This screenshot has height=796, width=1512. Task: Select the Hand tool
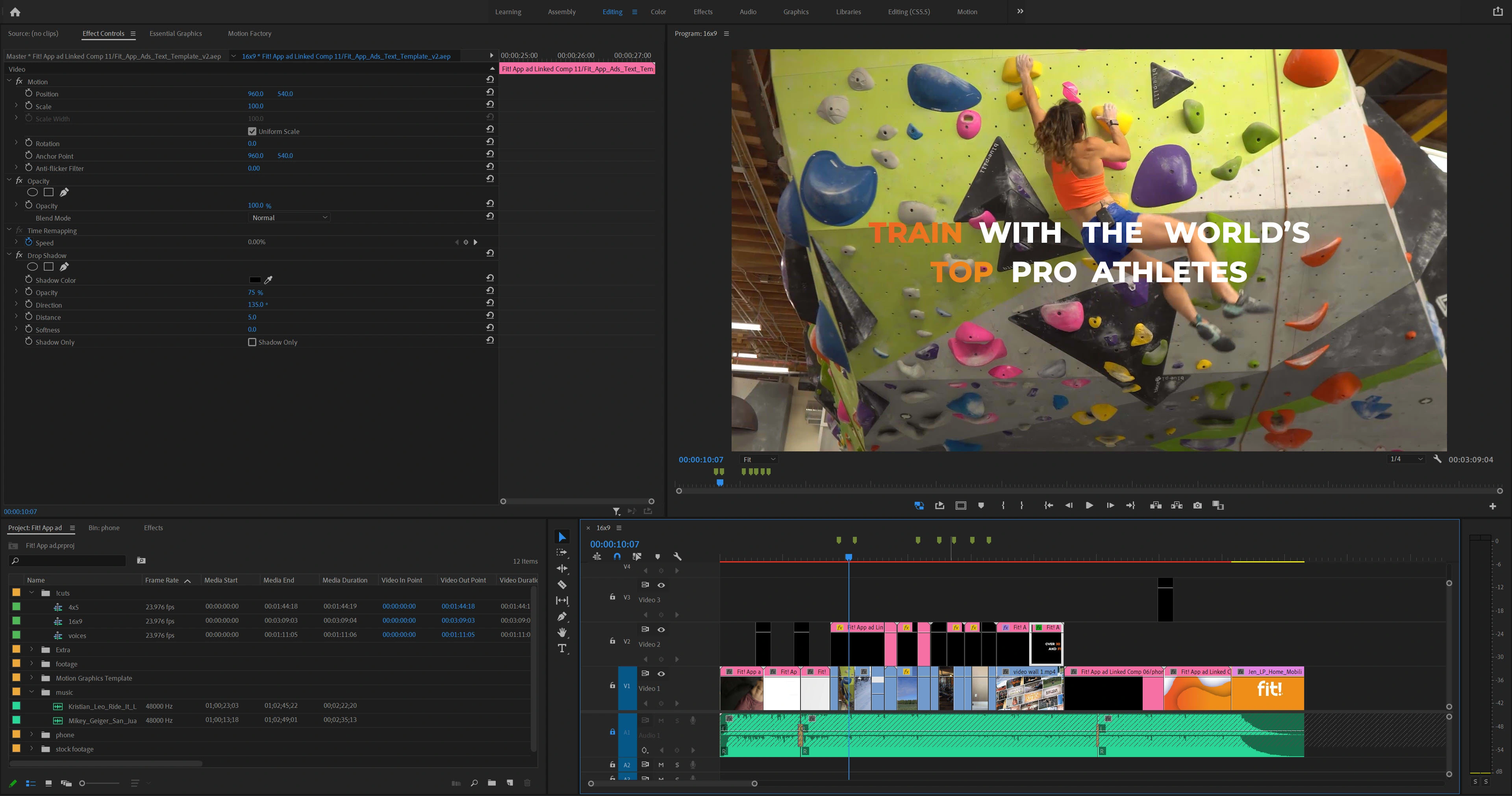(x=562, y=632)
